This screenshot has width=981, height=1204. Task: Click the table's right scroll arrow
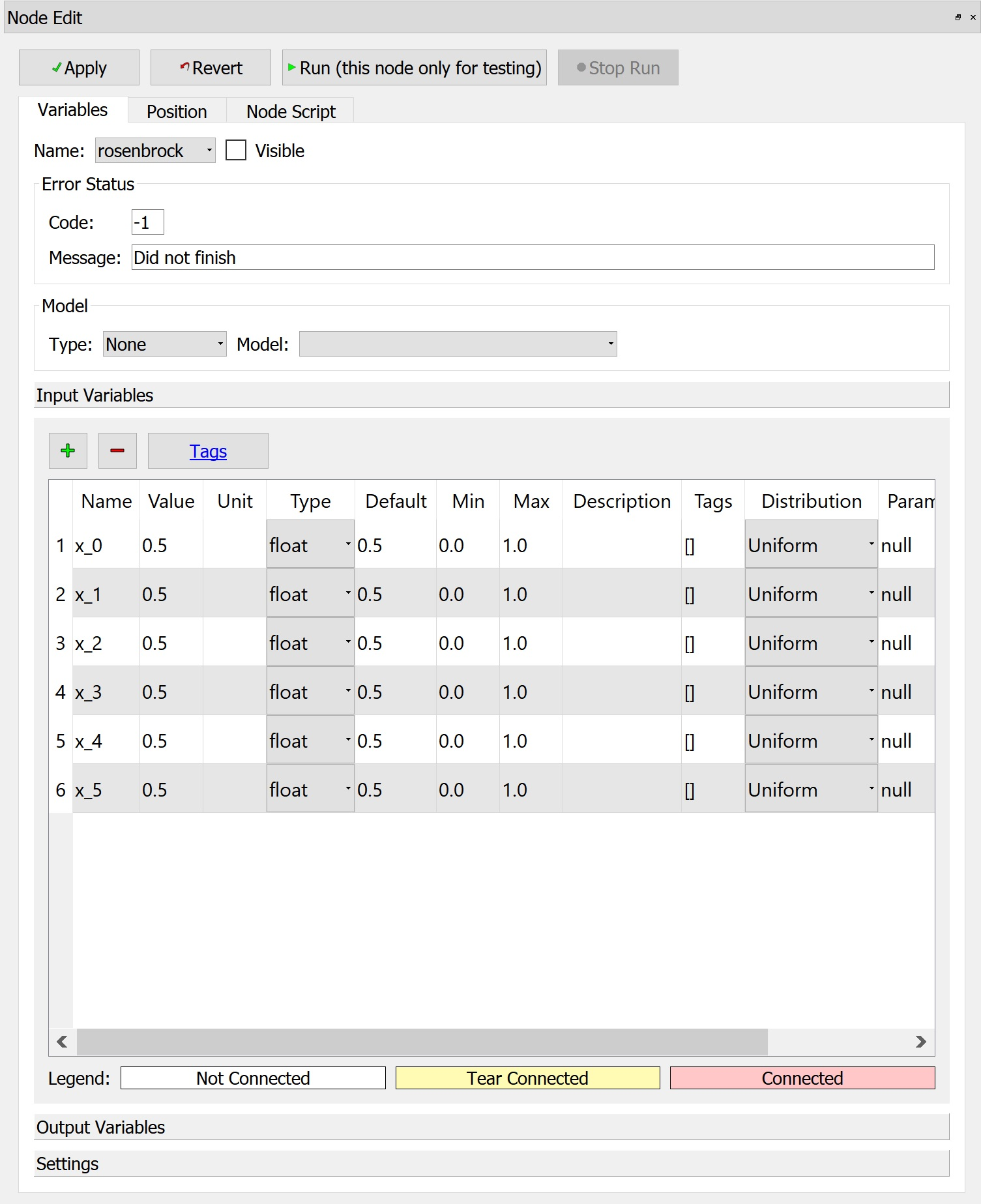(x=920, y=1042)
